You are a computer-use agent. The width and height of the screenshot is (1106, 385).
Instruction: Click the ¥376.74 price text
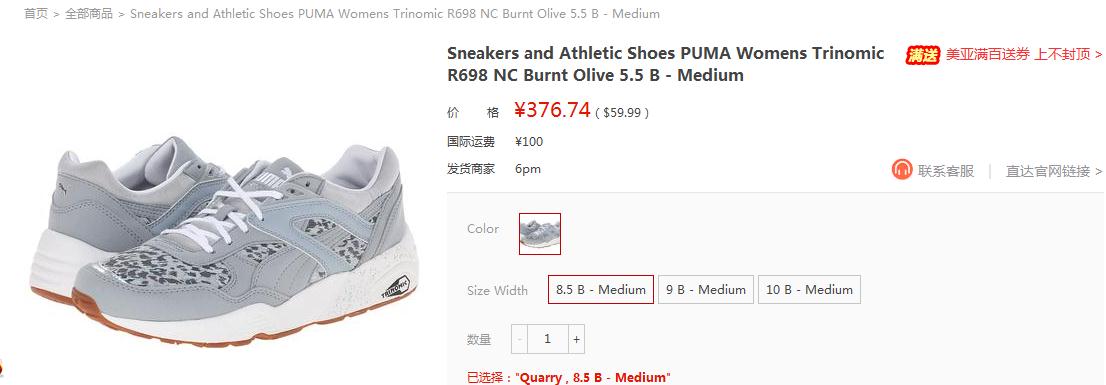pyautogui.click(x=552, y=110)
